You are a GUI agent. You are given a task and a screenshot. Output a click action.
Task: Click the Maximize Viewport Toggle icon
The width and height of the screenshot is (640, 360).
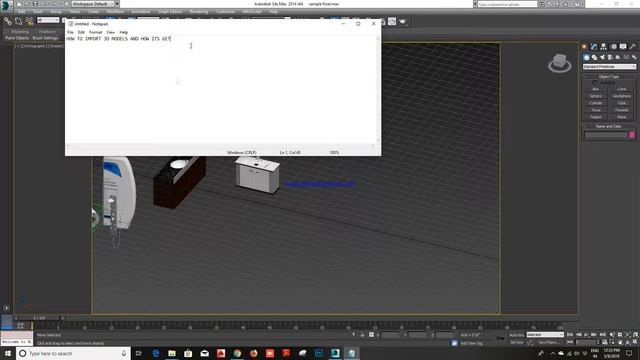click(636, 342)
